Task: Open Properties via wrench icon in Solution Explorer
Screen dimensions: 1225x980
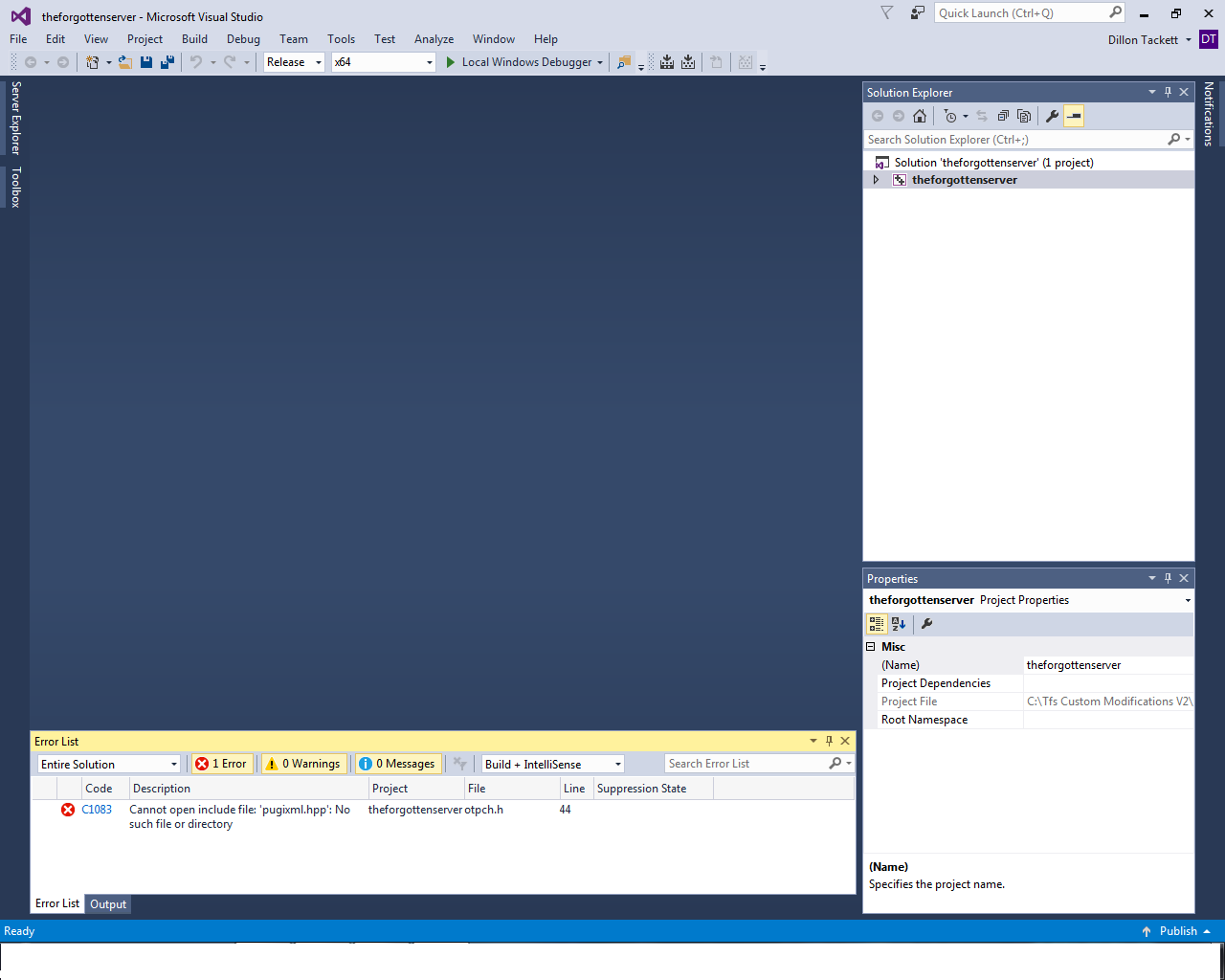Action: point(1053,116)
